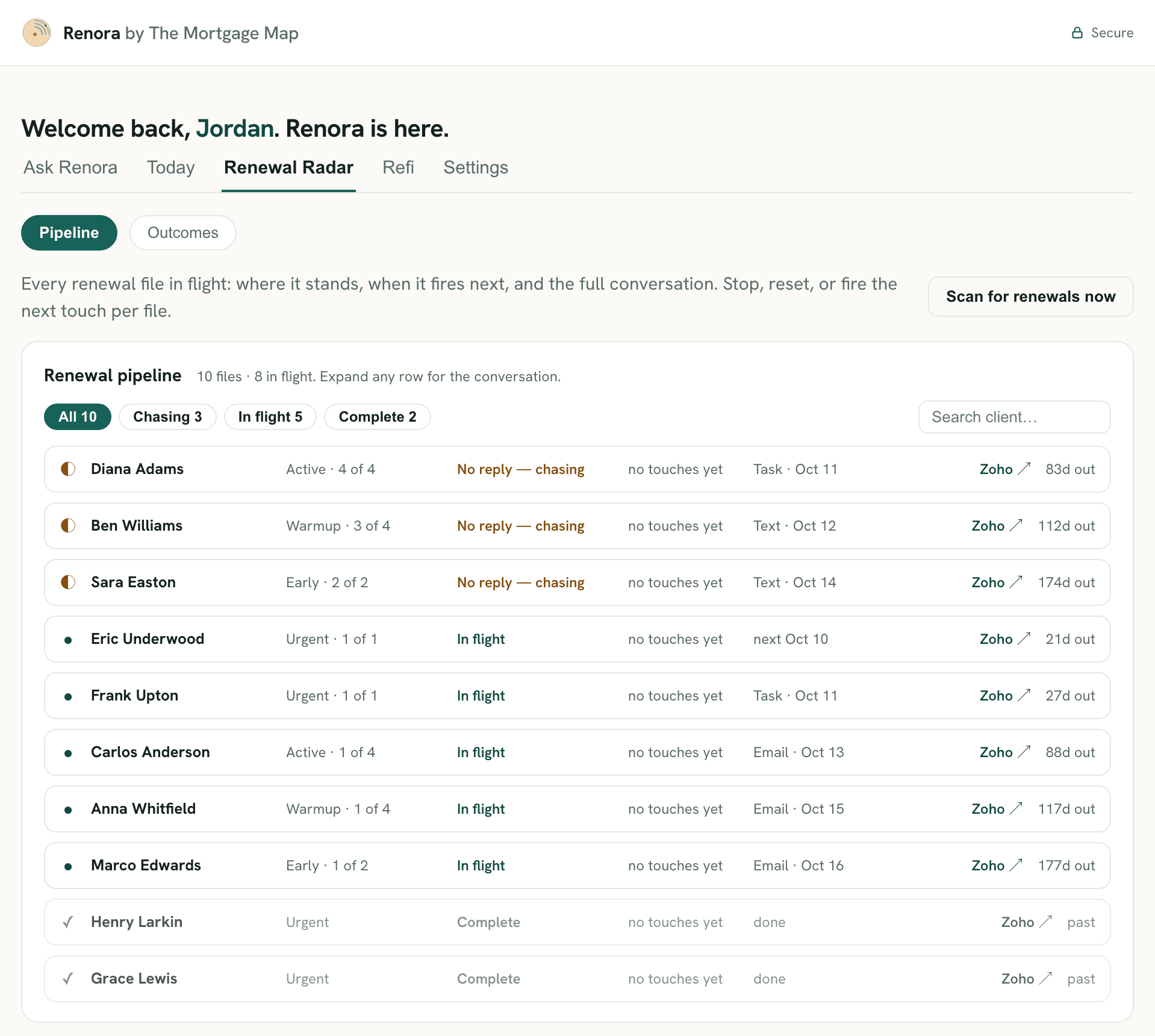This screenshot has width=1155, height=1036.
Task: Click Diana Adams' half-circle chasing status icon
Action: point(68,469)
